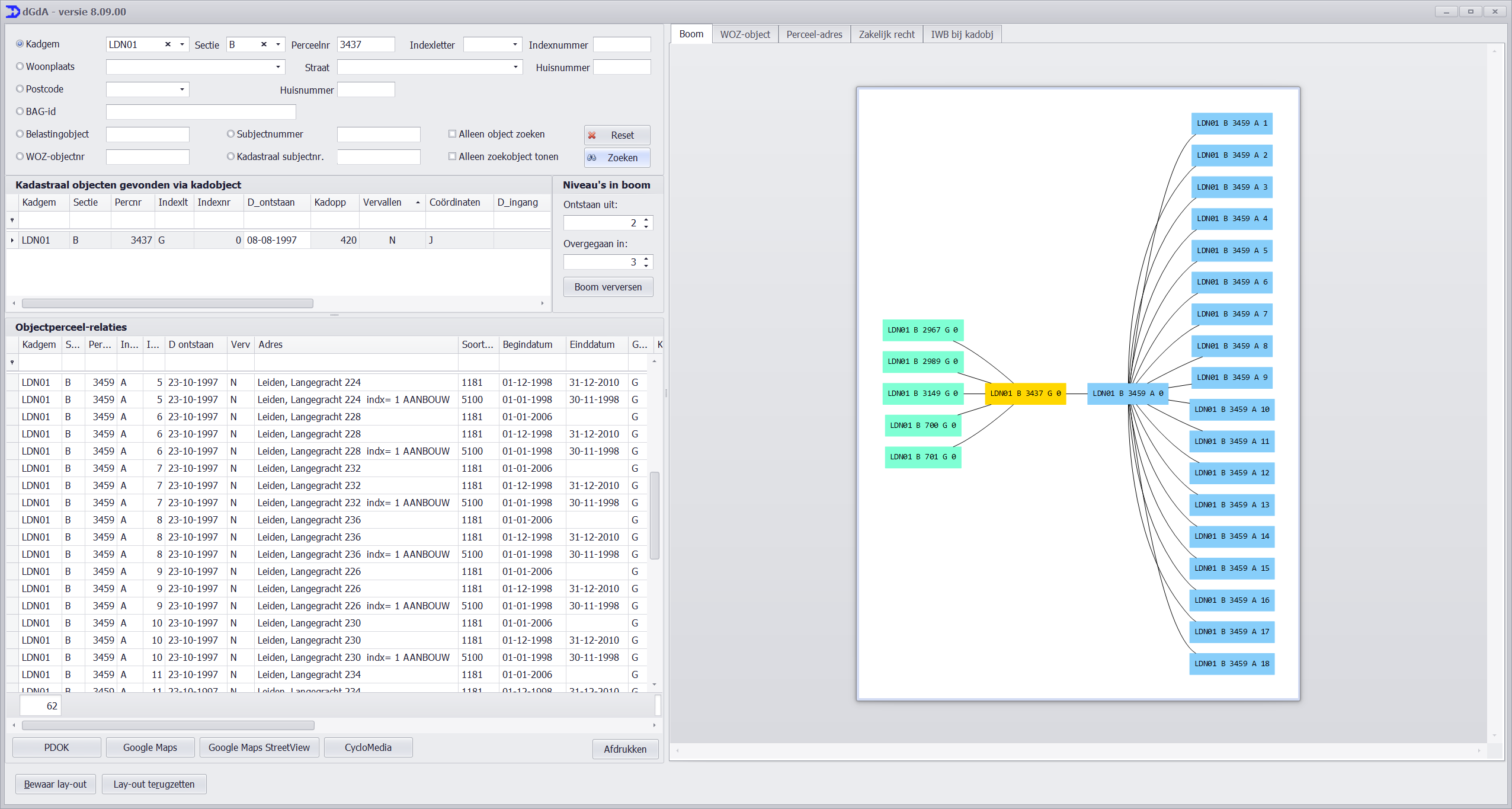The width and height of the screenshot is (1512, 809).
Task: Click the BAG-id input field
Action: tap(201, 112)
